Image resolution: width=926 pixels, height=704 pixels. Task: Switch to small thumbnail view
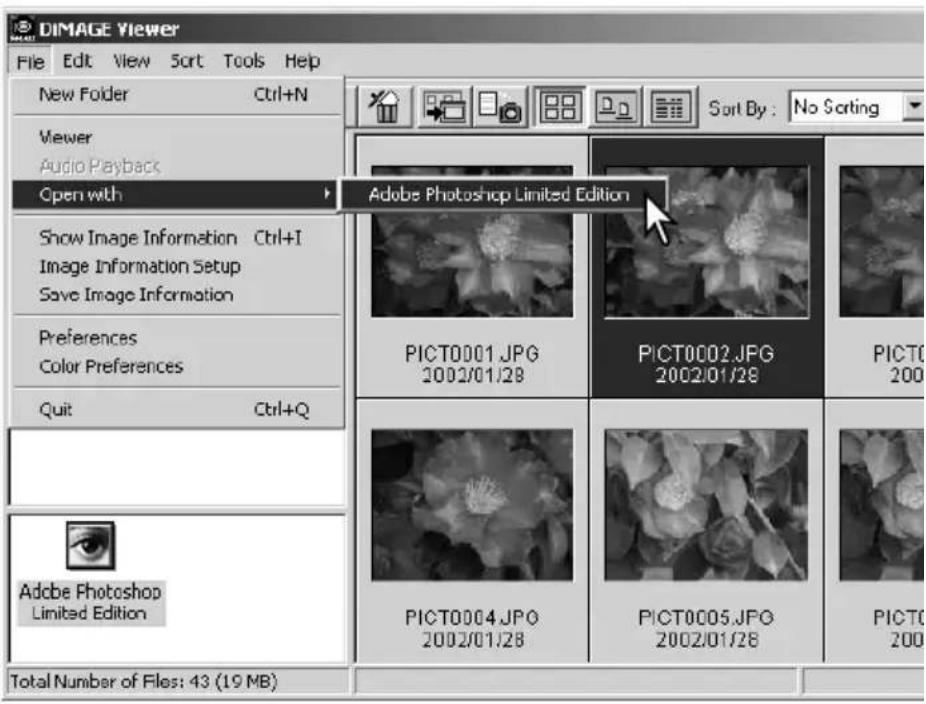pos(615,107)
